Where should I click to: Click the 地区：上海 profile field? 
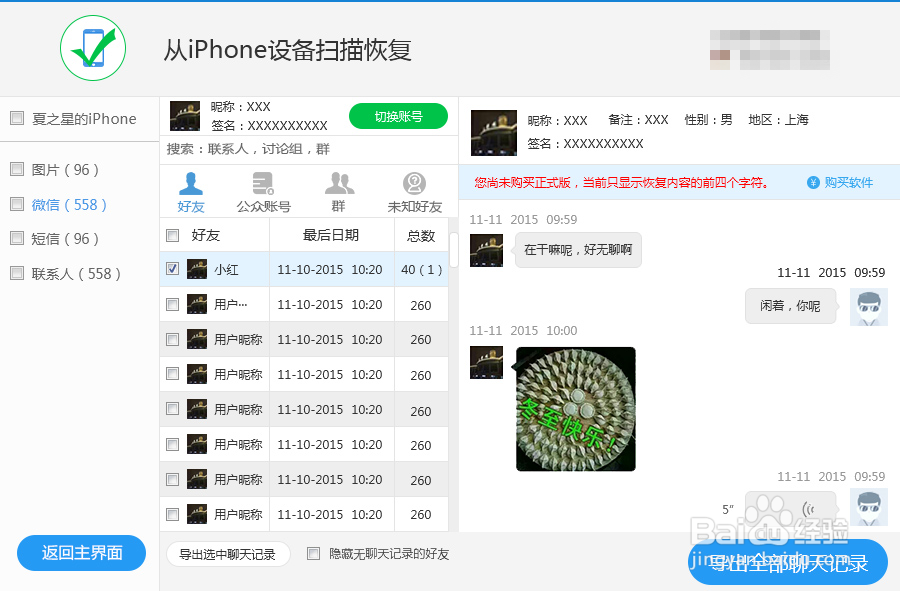(778, 120)
